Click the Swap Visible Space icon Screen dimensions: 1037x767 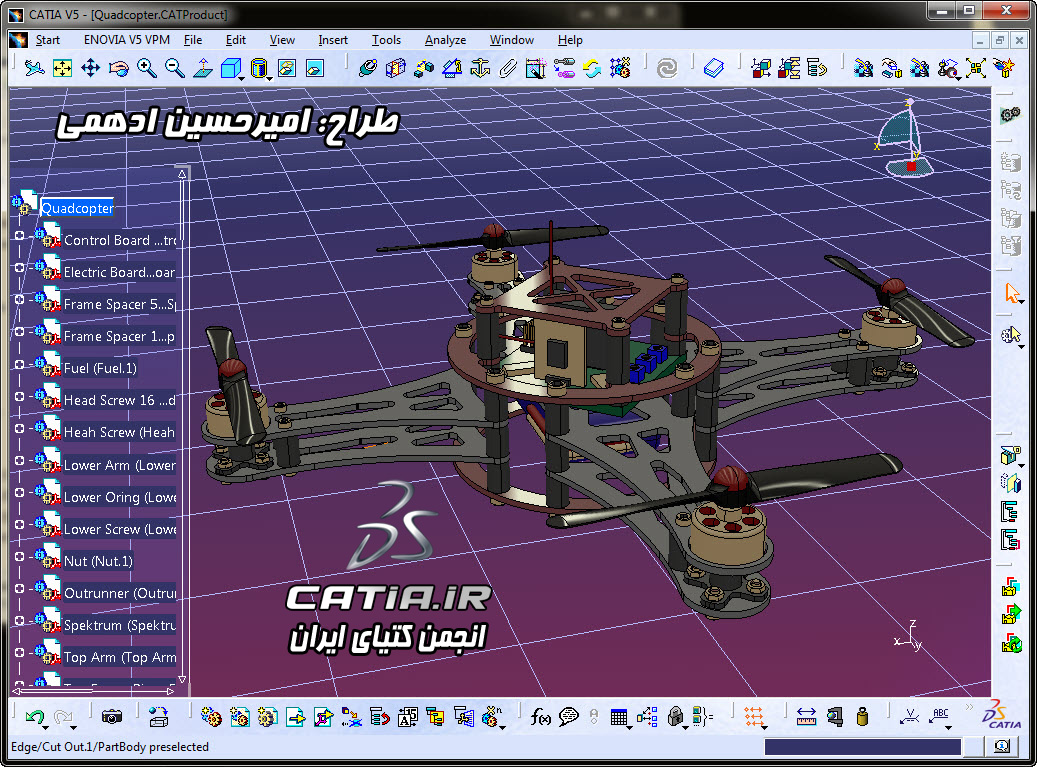pos(315,67)
